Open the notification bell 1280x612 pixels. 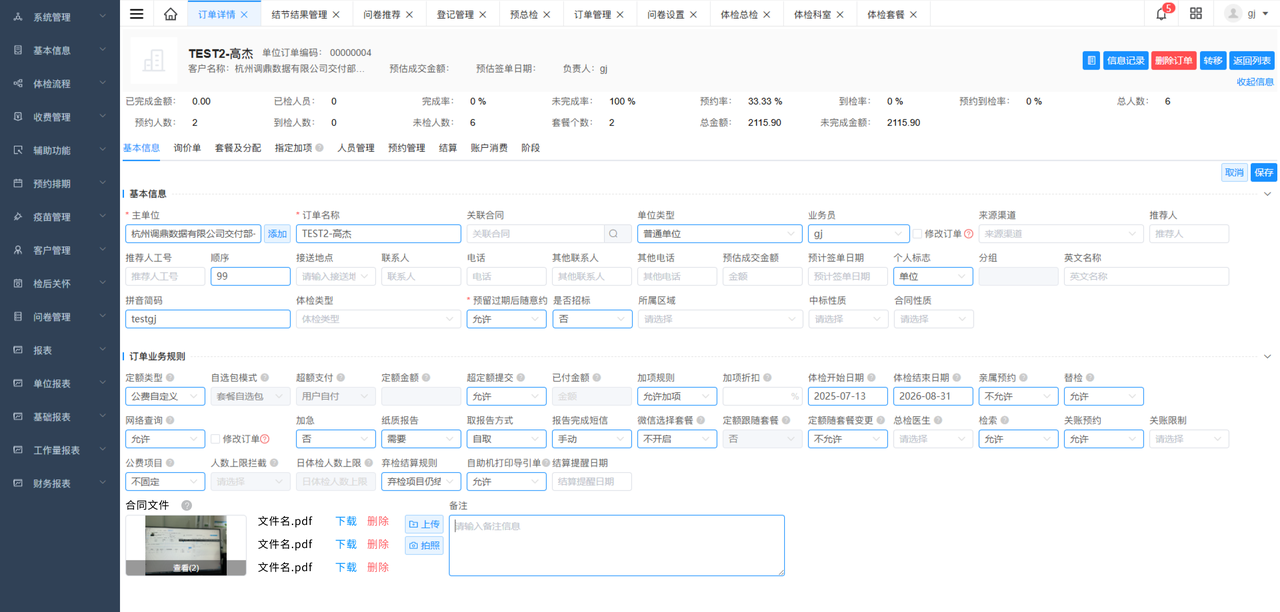(x=1161, y=14)
